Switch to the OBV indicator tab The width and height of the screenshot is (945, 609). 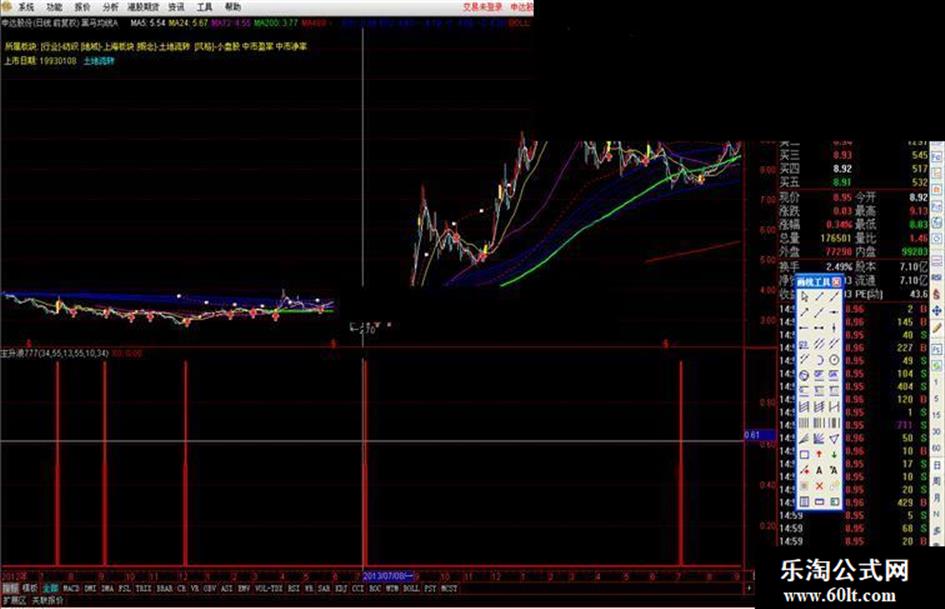(210, 588)
